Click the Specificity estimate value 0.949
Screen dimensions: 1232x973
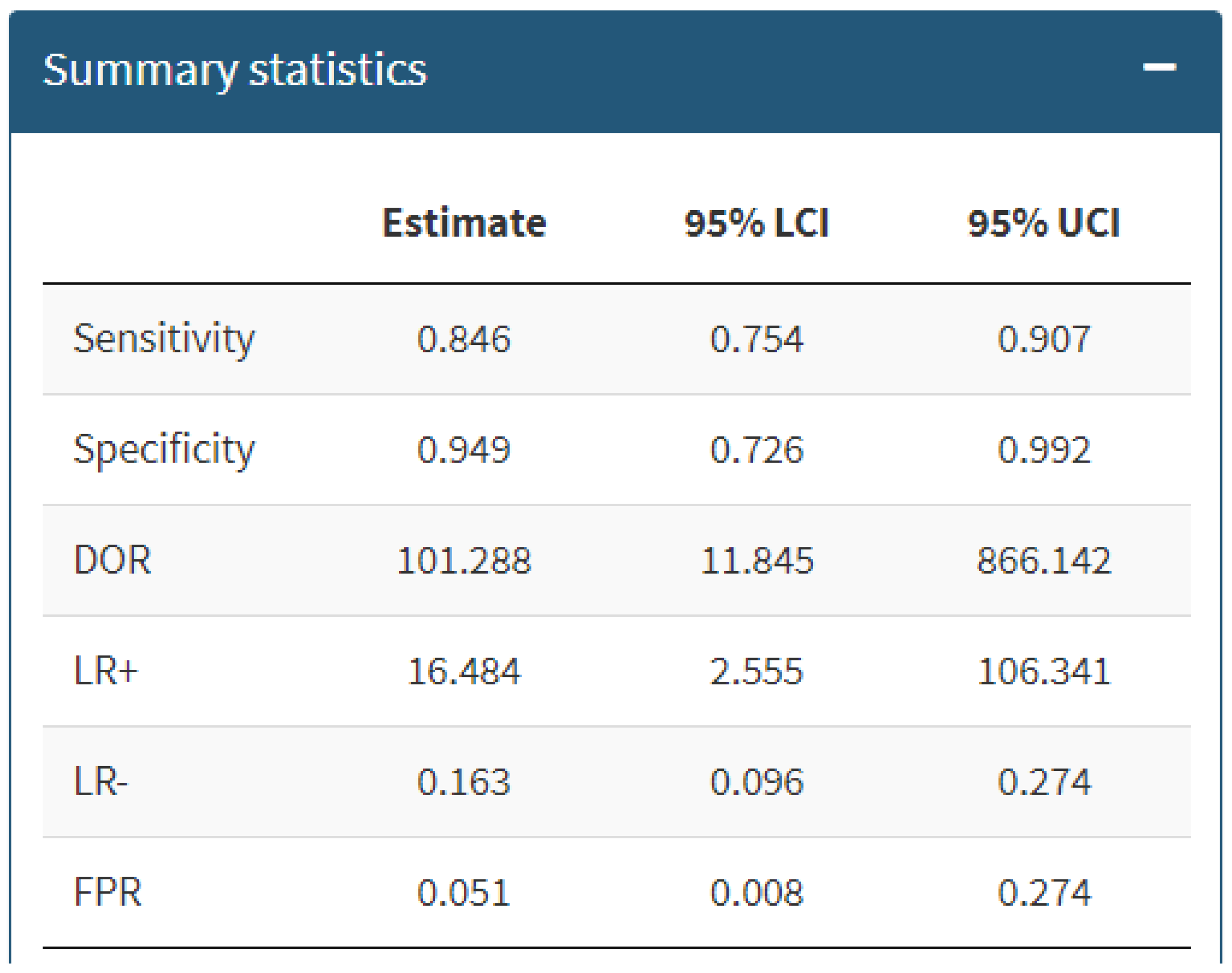coord(463,450)
